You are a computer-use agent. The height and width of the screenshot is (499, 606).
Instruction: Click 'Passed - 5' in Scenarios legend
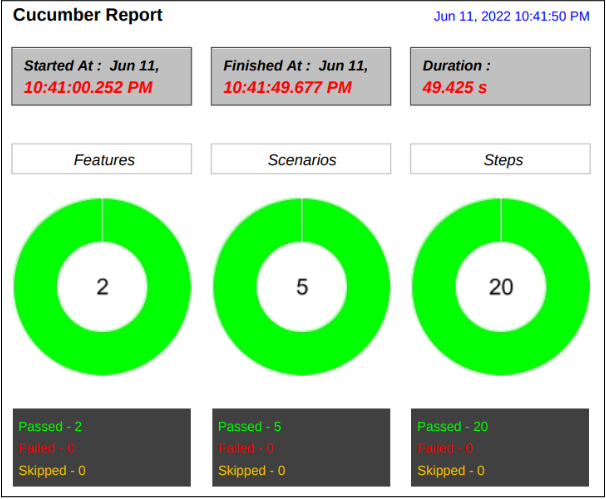coord(250,426)
